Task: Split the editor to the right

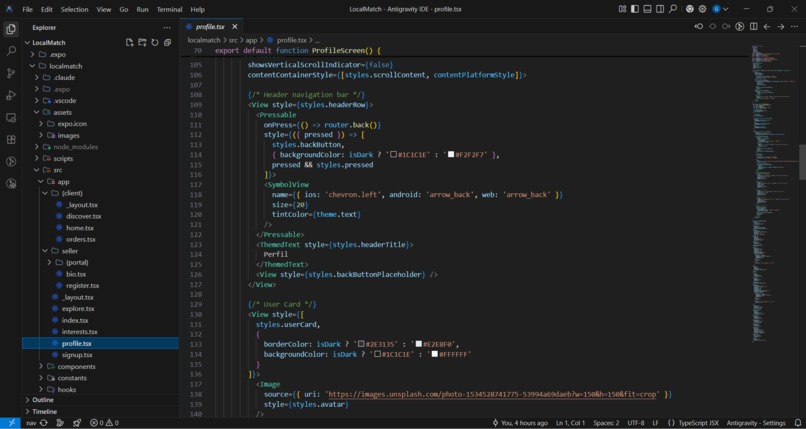Action: coord(754,27)
